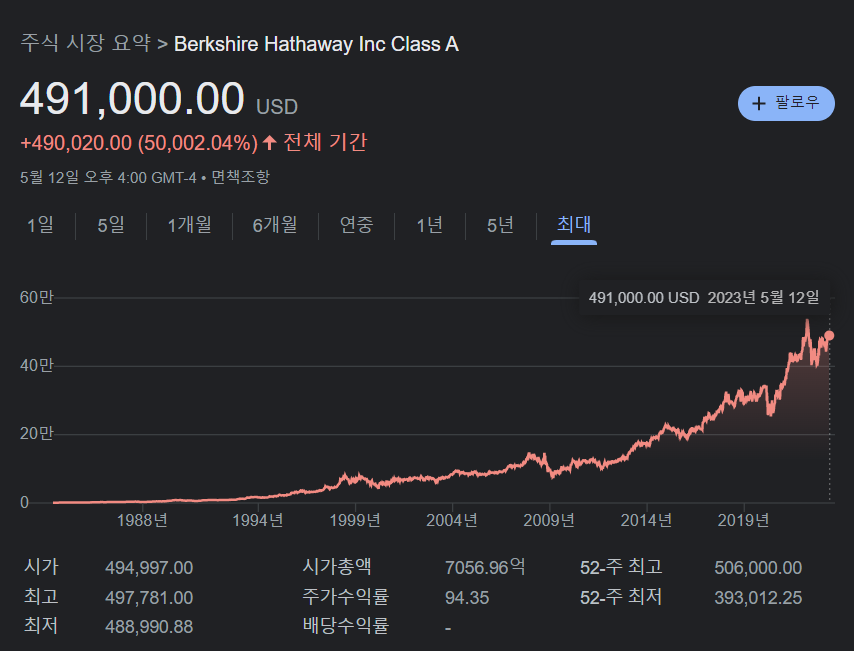Switch to the 6개월 chart tab

pyautogui.click(x=275, y=224)
